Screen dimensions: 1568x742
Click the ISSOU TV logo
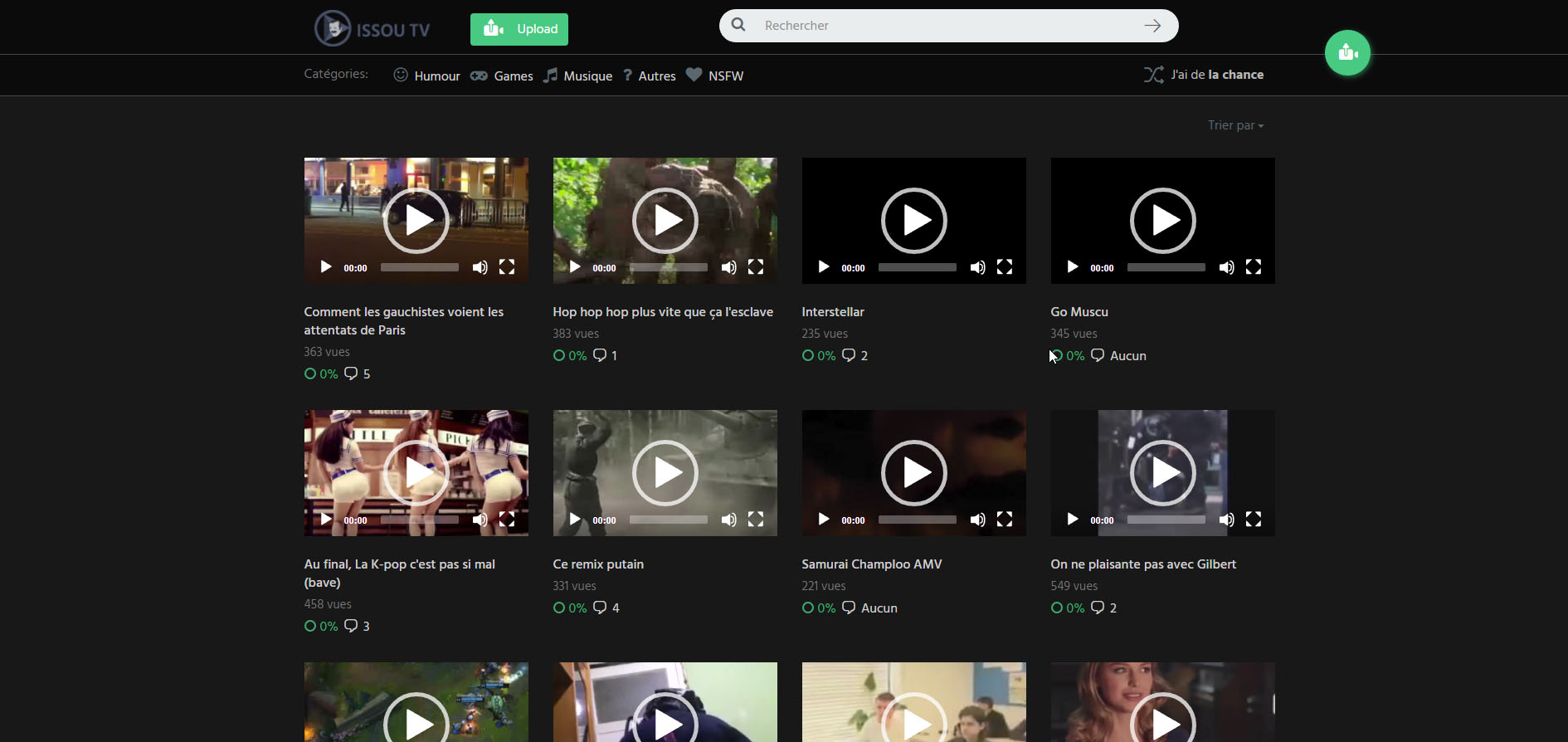tap(373, 29)
